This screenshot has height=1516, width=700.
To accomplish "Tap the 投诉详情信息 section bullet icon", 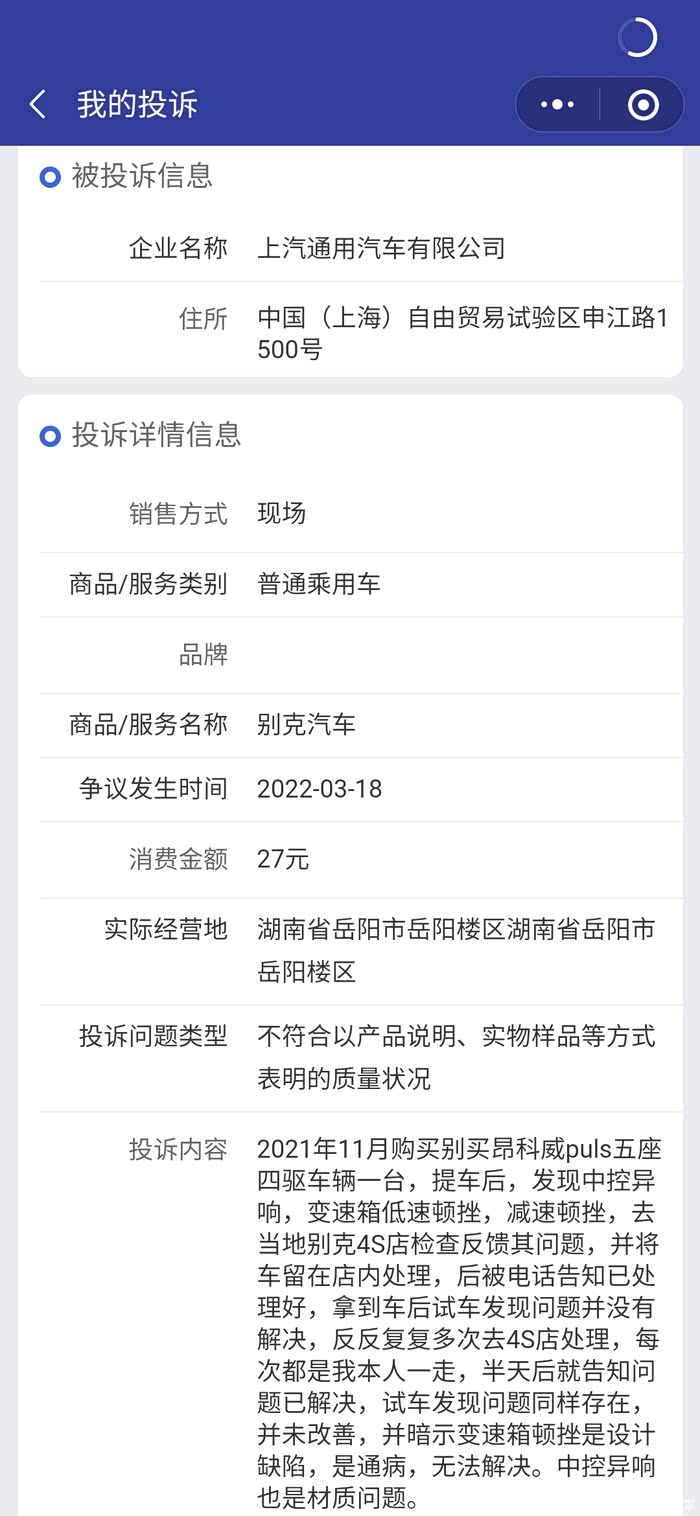I will point(50,436).
